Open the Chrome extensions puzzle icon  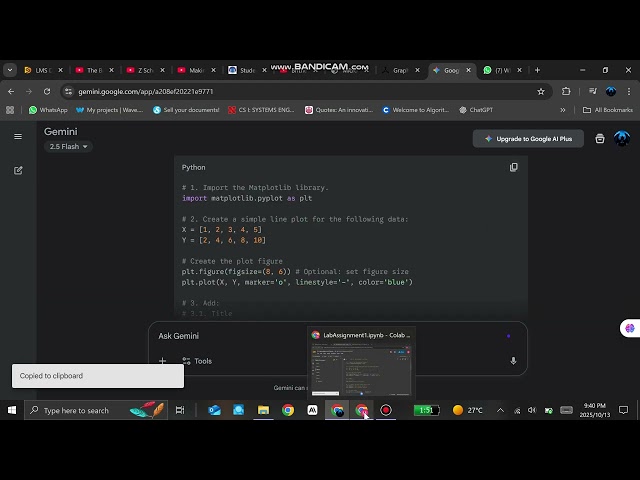click(x=566, y=91)
